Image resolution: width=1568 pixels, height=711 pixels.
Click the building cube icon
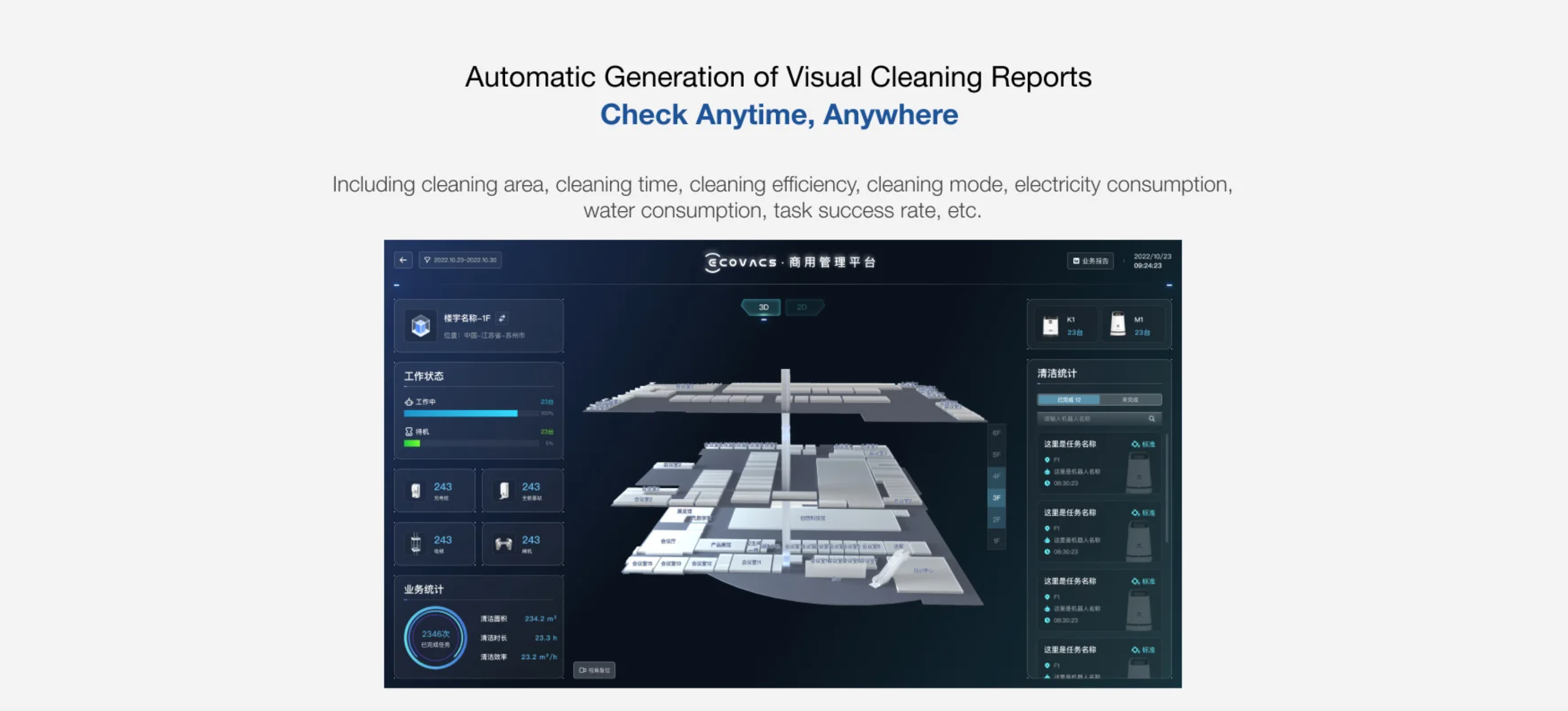coord(420,326)
